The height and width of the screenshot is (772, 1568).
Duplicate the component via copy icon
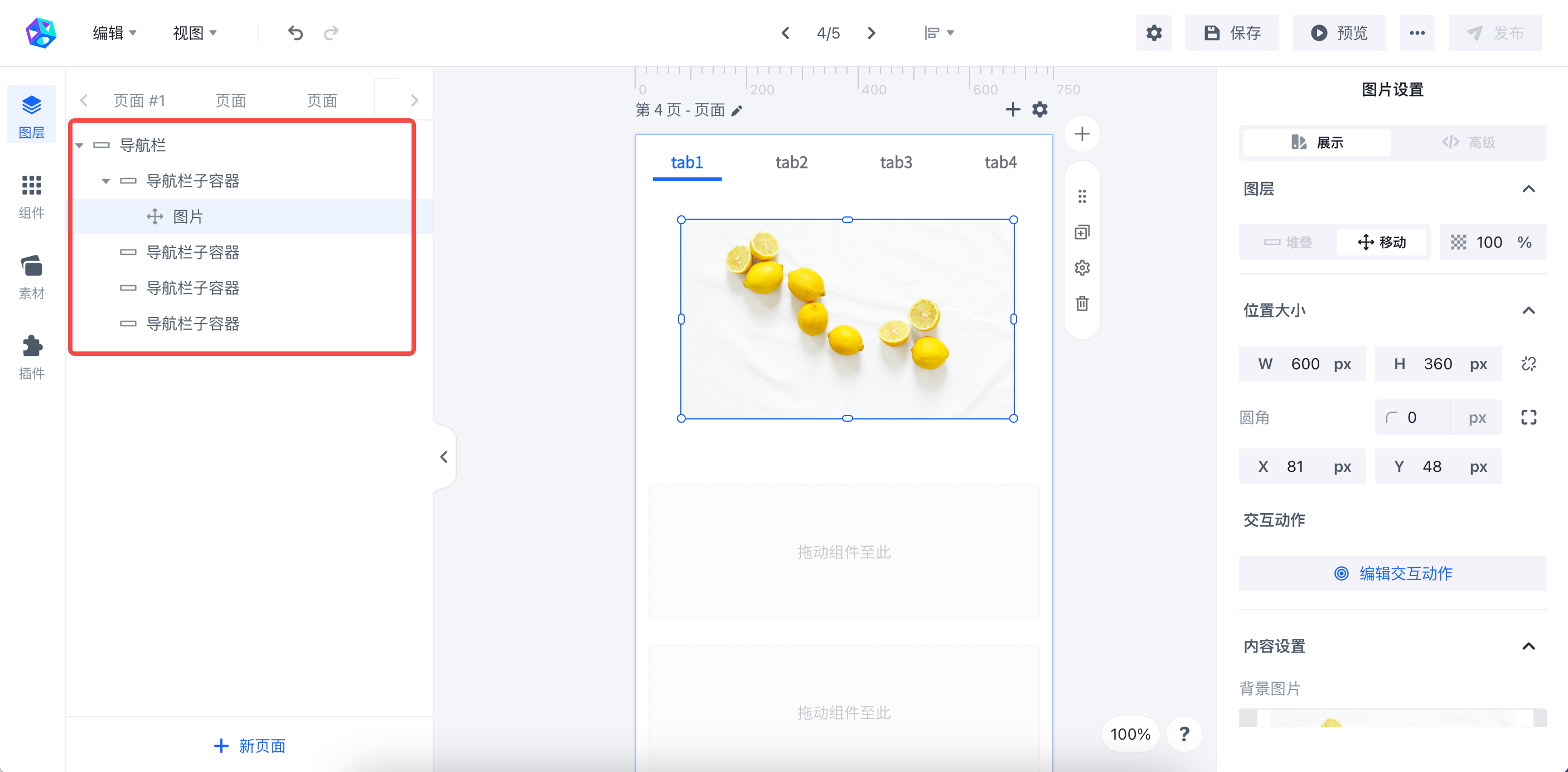pos(1082,232)
